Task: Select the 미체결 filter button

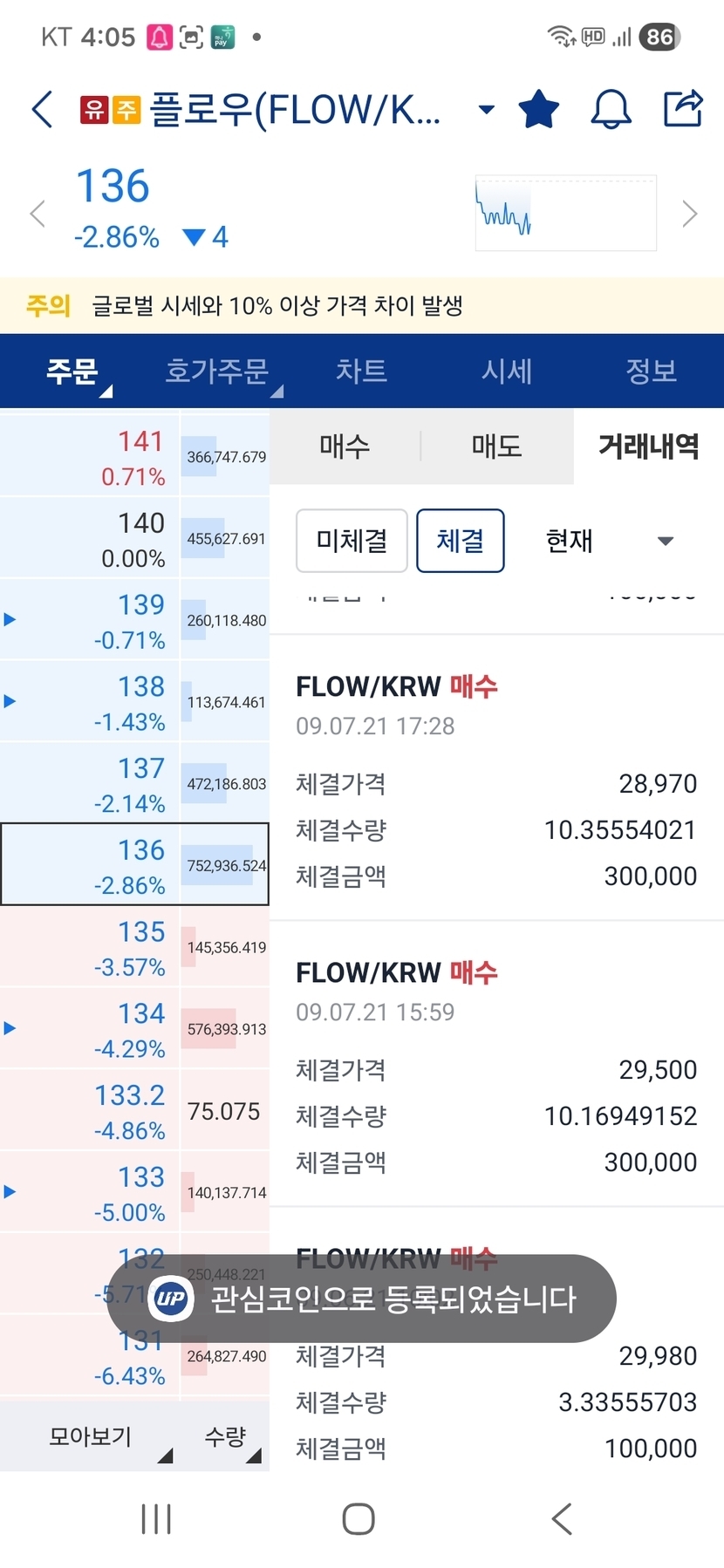Action: 352,541
